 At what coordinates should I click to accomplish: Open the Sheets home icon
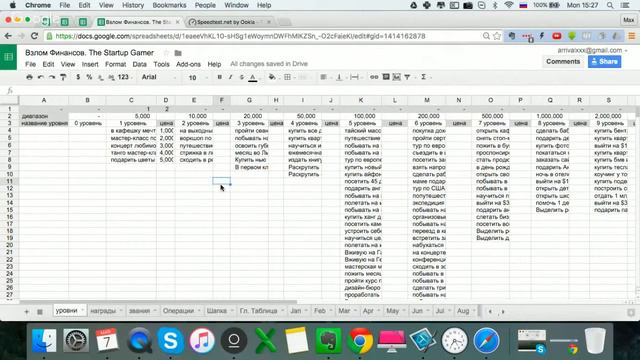(x=9, y=57)
